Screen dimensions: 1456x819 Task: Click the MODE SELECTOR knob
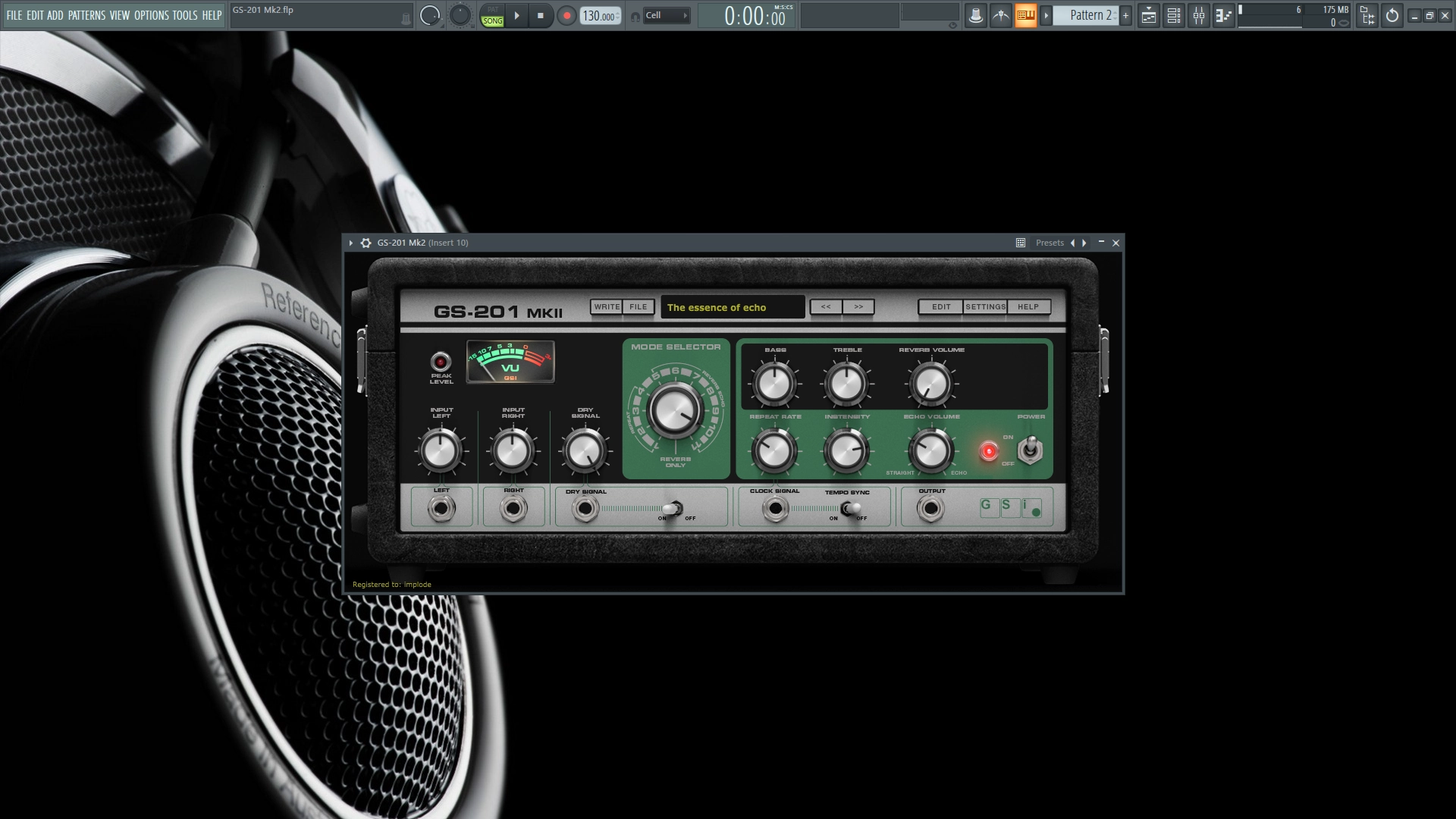(675, 410)
